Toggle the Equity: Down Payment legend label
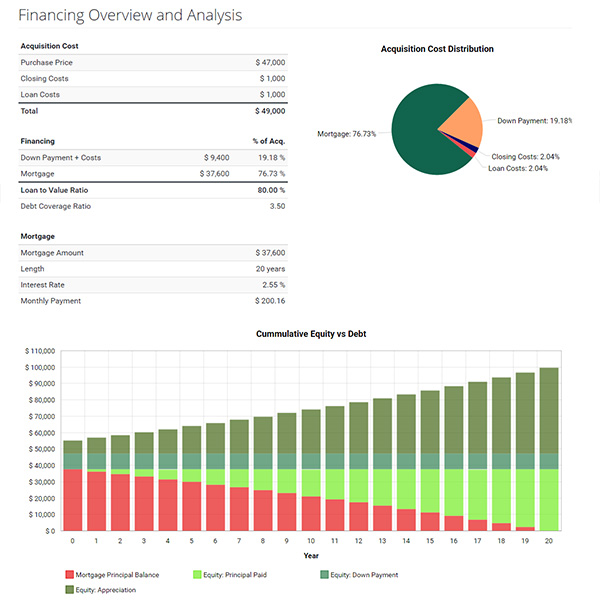Image resolution: width=600 pixels, height=600 pixels. coord(364,574)
